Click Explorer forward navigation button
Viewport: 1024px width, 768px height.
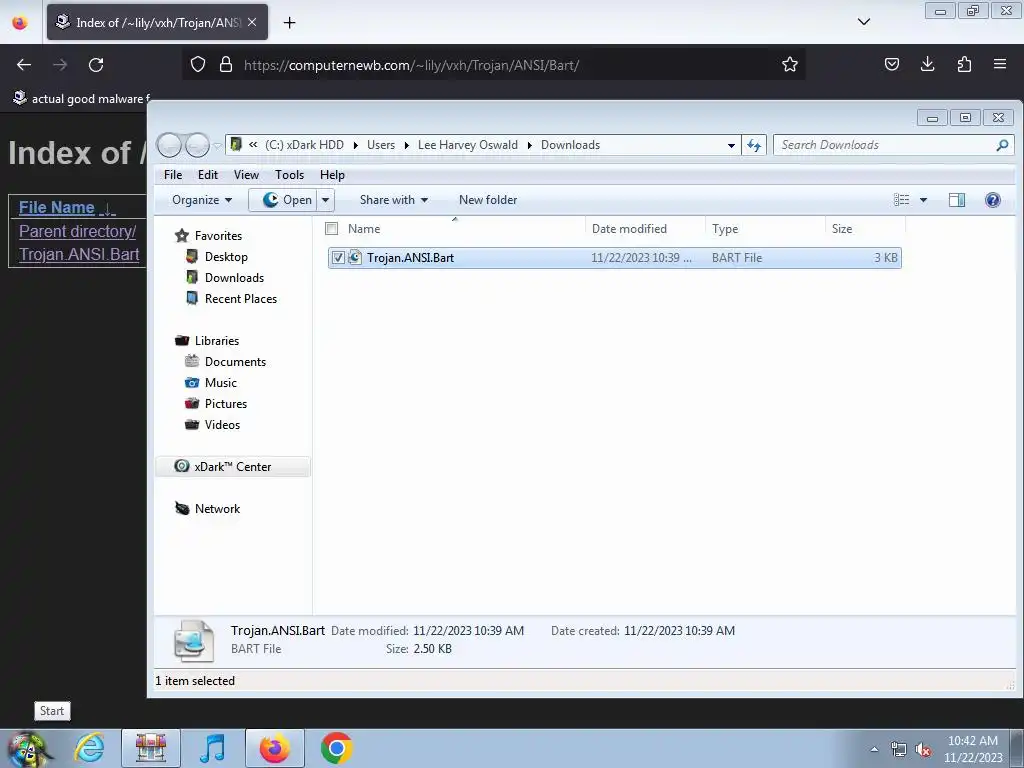pos(197,145)
